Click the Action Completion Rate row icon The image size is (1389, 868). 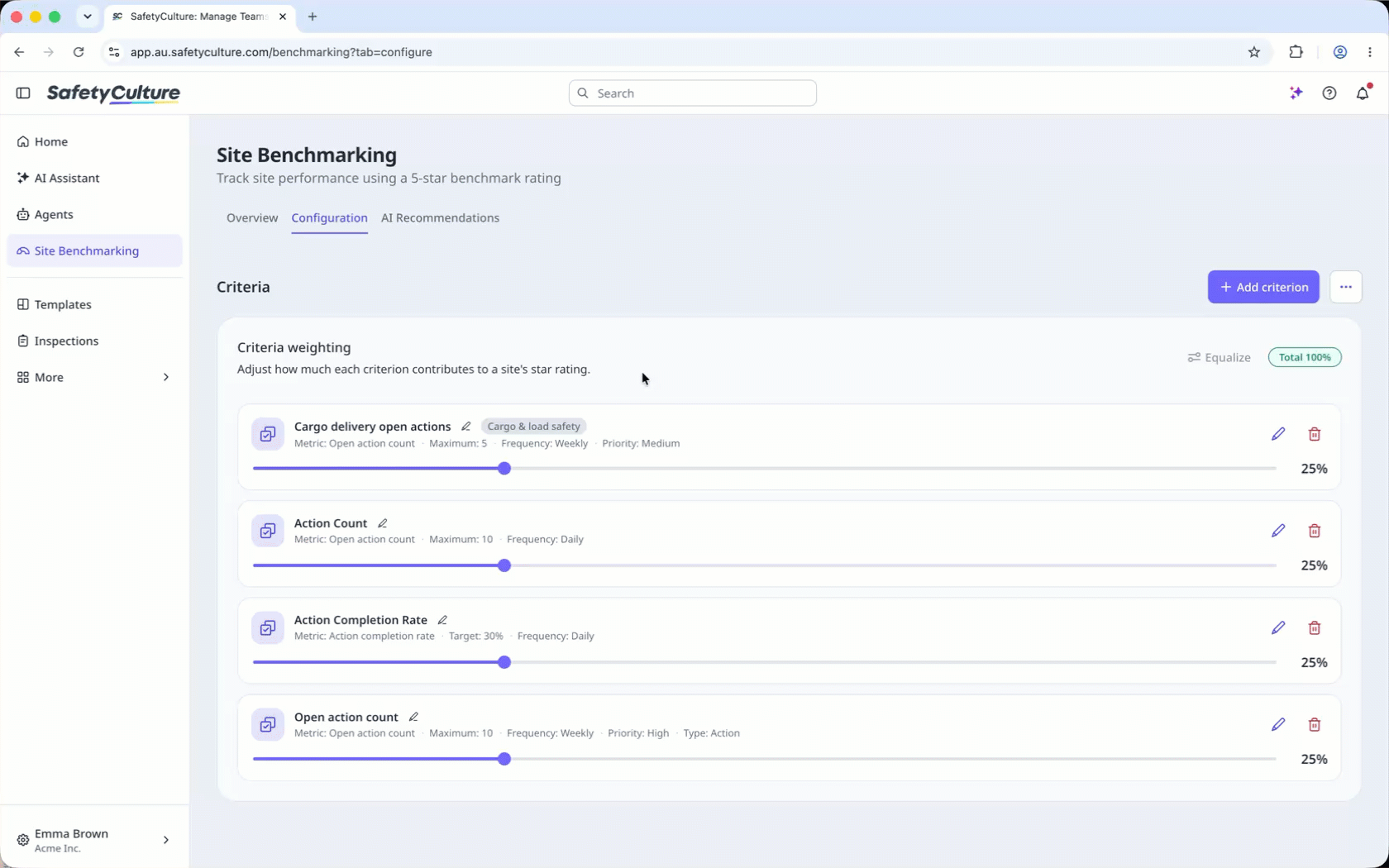pyautogui.click(x=268, y=628)
